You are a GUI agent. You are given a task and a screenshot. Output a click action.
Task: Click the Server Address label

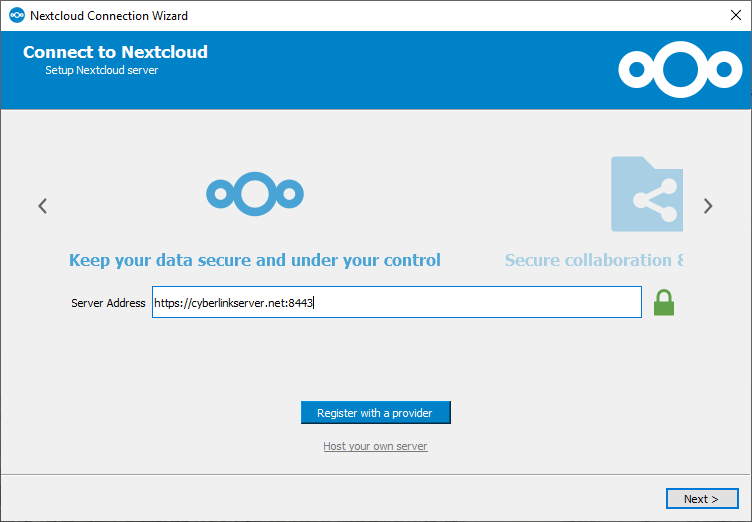tap(108, 303)
